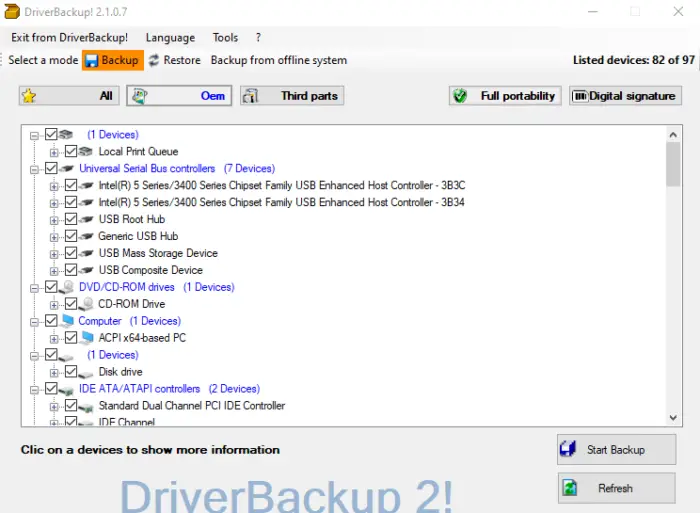This screenshot has width=700, height=513.
Task: Click the USB Composite Device icon
Action: (86, 270)
